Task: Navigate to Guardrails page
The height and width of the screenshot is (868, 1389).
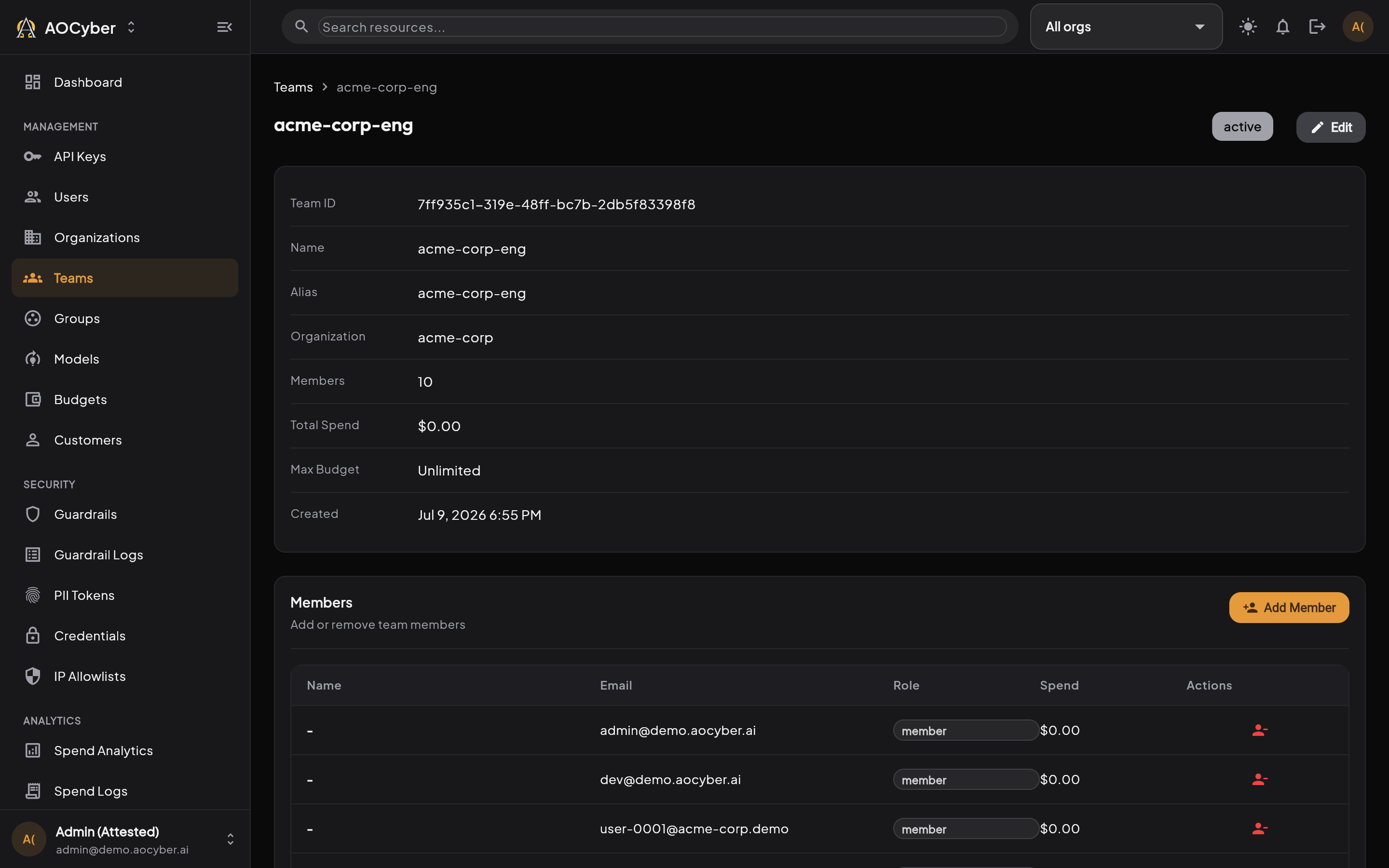Action: (x=124, y=514)
